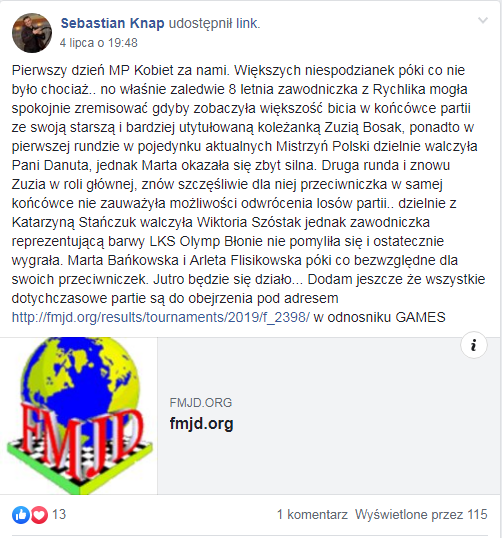The height and width of the screenshot is (538, 502).
Task: Show who reacted via count 13
Action: [59, 515]
